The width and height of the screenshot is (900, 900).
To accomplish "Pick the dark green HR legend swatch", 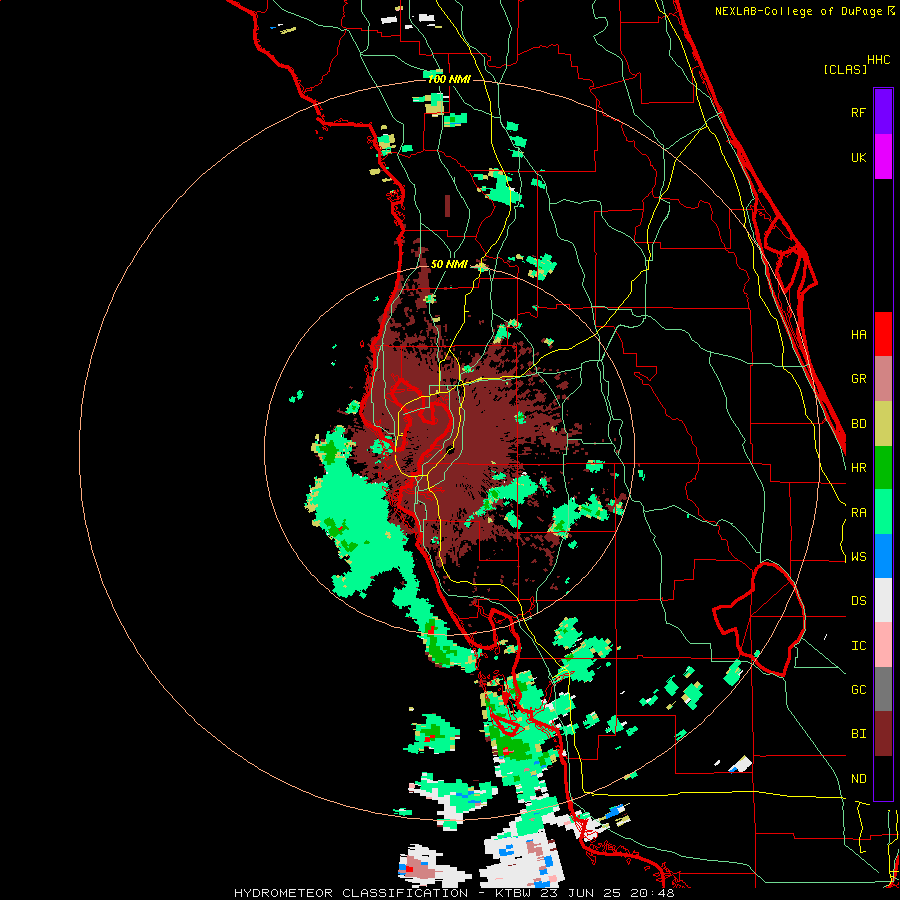I will coord(883,467).
